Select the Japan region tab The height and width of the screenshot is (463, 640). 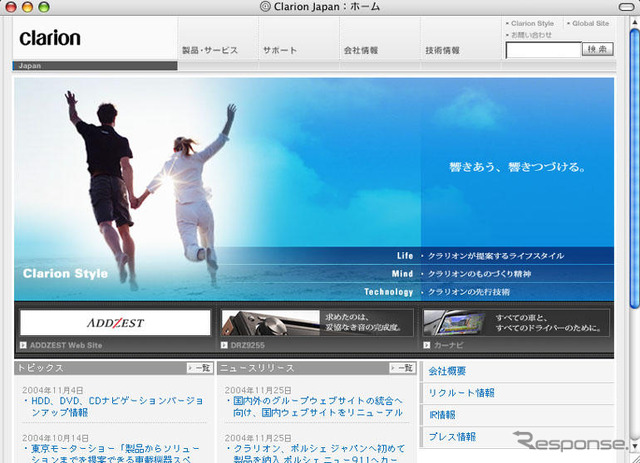pyautogui.click(x=95, y=66)
